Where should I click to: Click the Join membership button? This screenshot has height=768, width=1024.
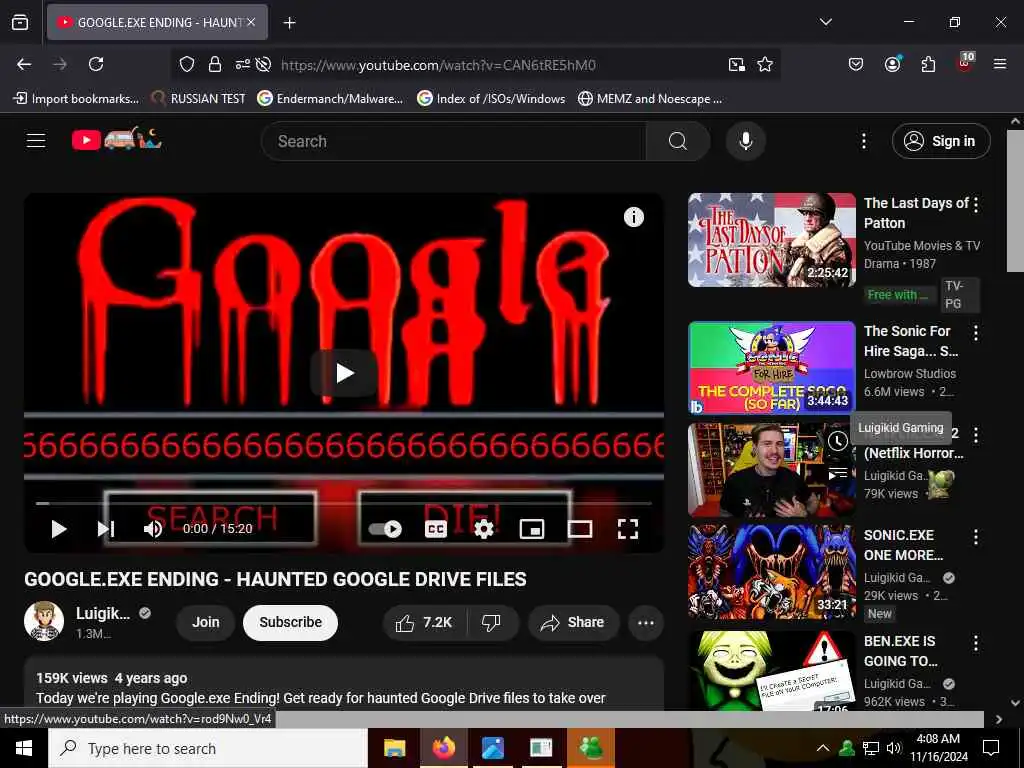point(205,622)
